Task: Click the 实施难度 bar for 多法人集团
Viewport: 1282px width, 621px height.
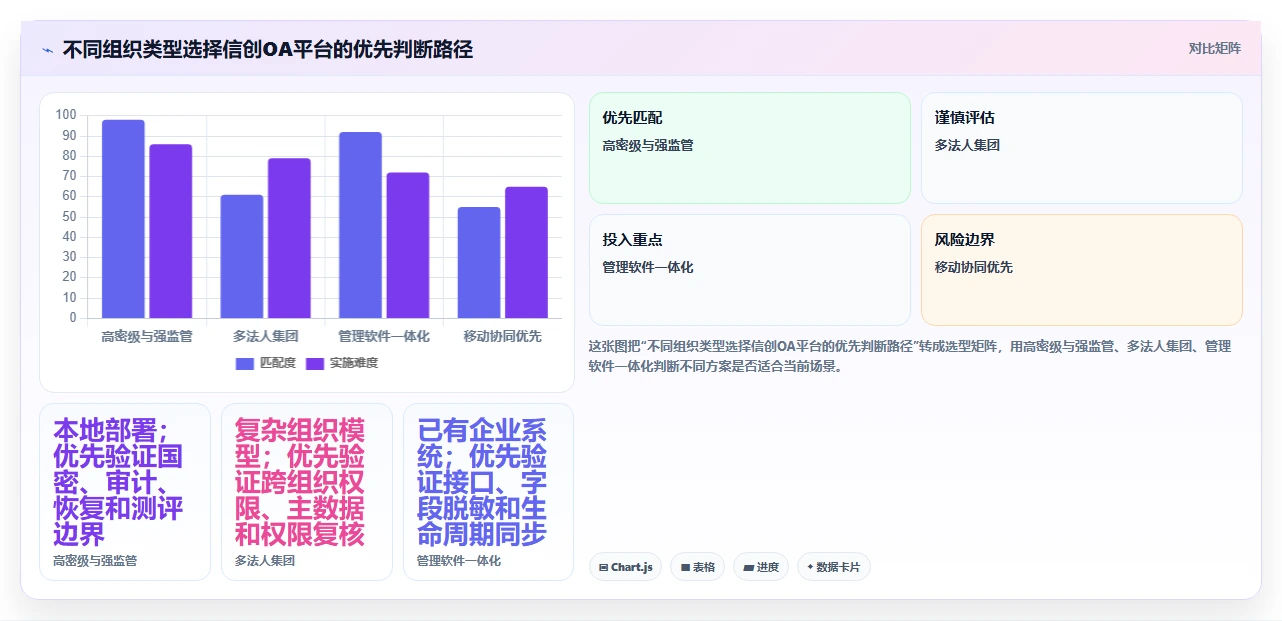Action: (x=289, y=238)
